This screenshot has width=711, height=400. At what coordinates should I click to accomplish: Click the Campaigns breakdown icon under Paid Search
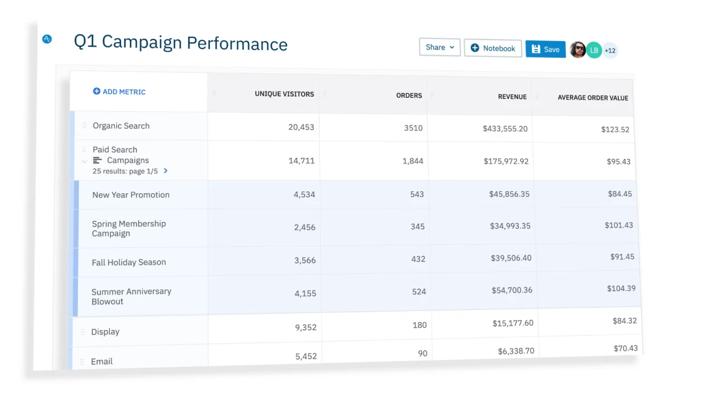(97, 160)
